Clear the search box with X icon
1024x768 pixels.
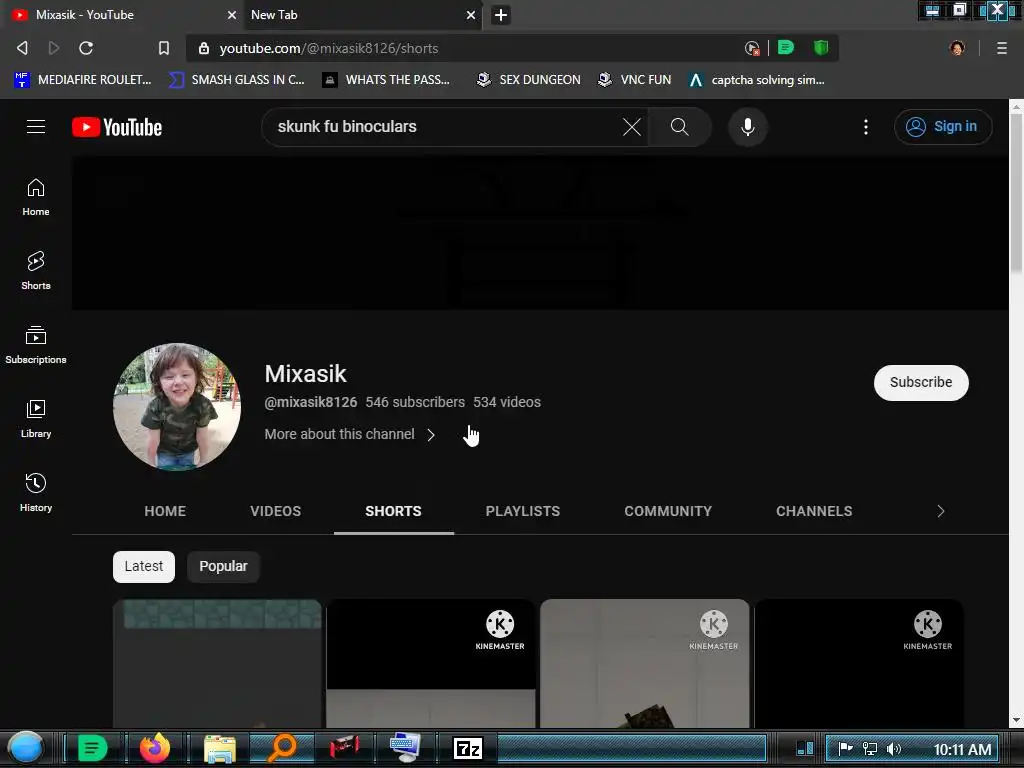pyautogui.click(x=632, y=127)
